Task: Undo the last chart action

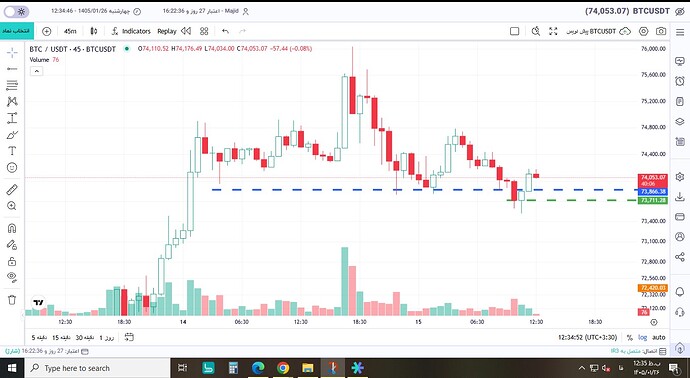Action: (225, 31)
